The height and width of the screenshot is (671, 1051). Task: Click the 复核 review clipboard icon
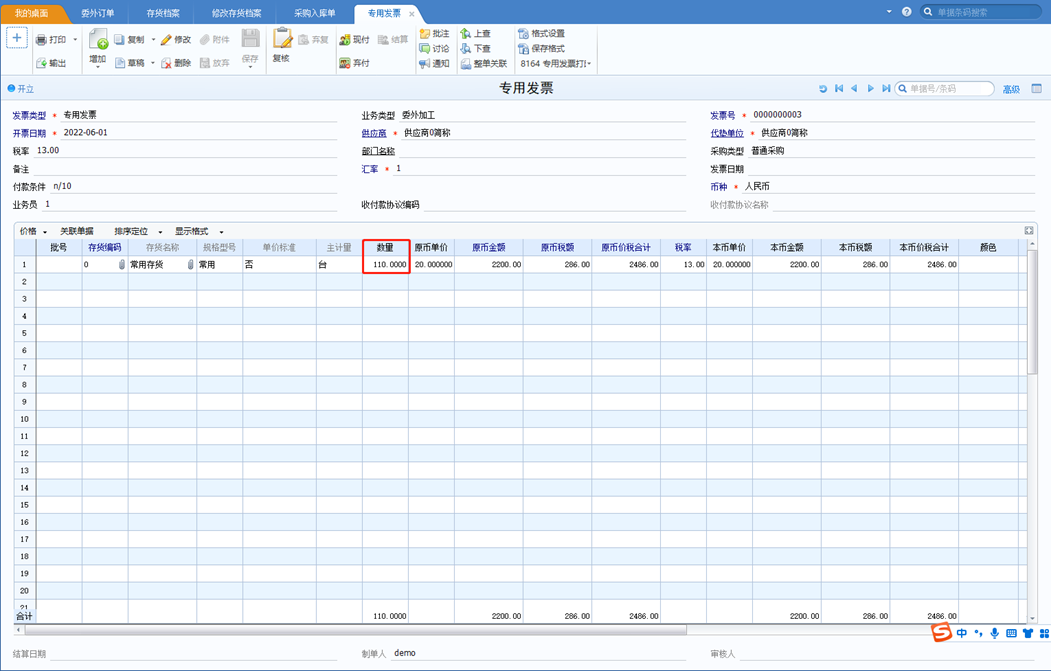pos(282,38)
